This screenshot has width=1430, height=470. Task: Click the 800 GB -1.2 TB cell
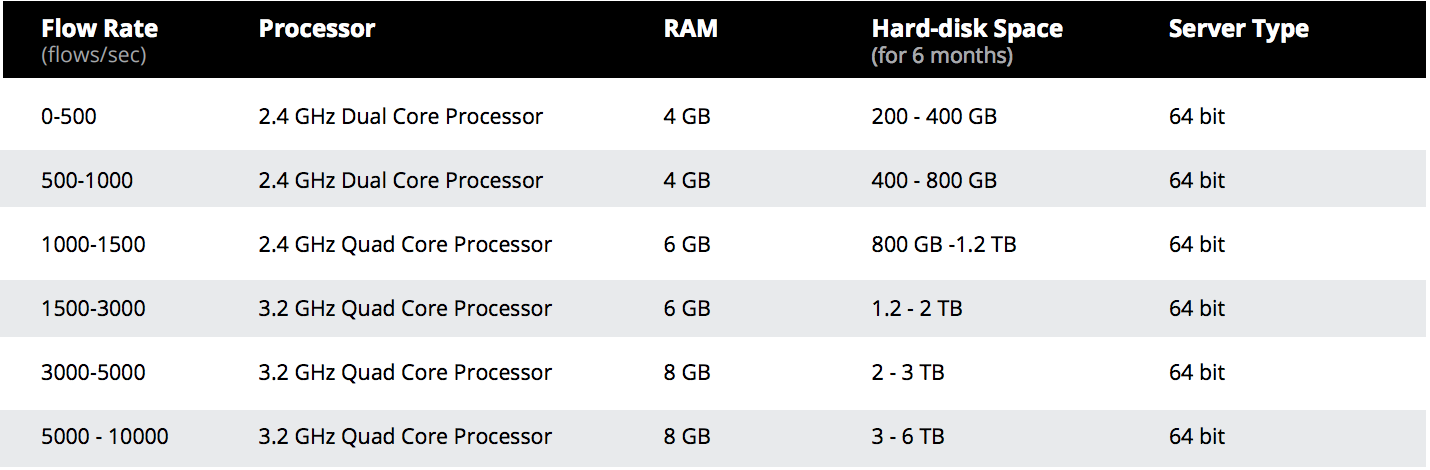pyautogui.click(x=944, y=245)
